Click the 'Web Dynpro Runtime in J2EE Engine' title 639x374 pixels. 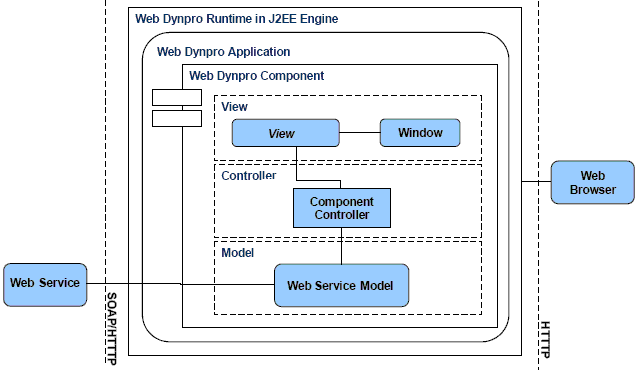tap(236, 19)
